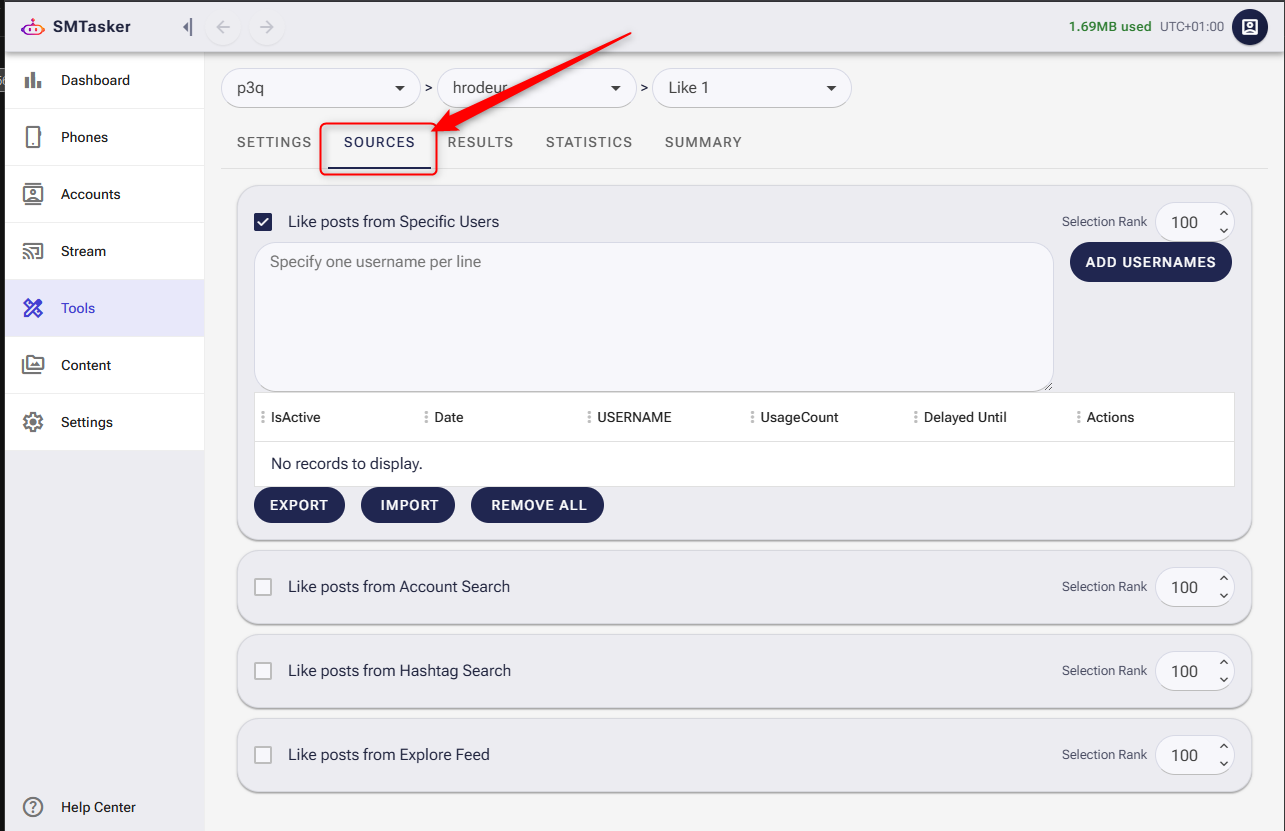This screenshot has height=831, width=1285.
Task: Expand the hrodeur account dropdown
Action: point(537,88)
